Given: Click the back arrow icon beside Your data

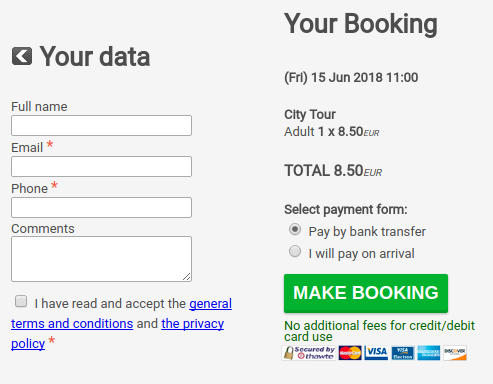Looking at the screenshot, I should coord(22,56).
